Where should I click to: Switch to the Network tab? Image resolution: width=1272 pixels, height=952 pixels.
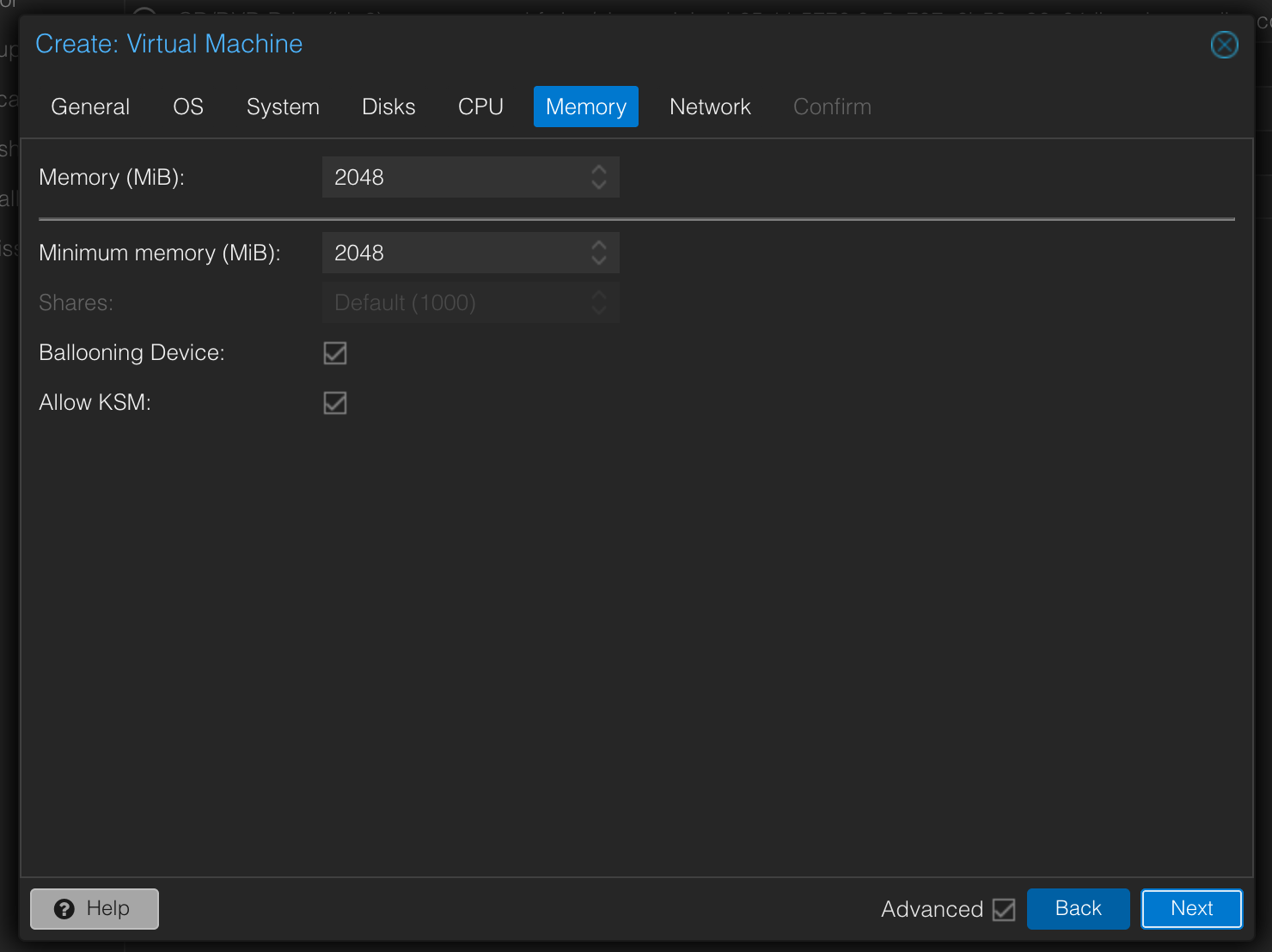click(x=710, y=107)
